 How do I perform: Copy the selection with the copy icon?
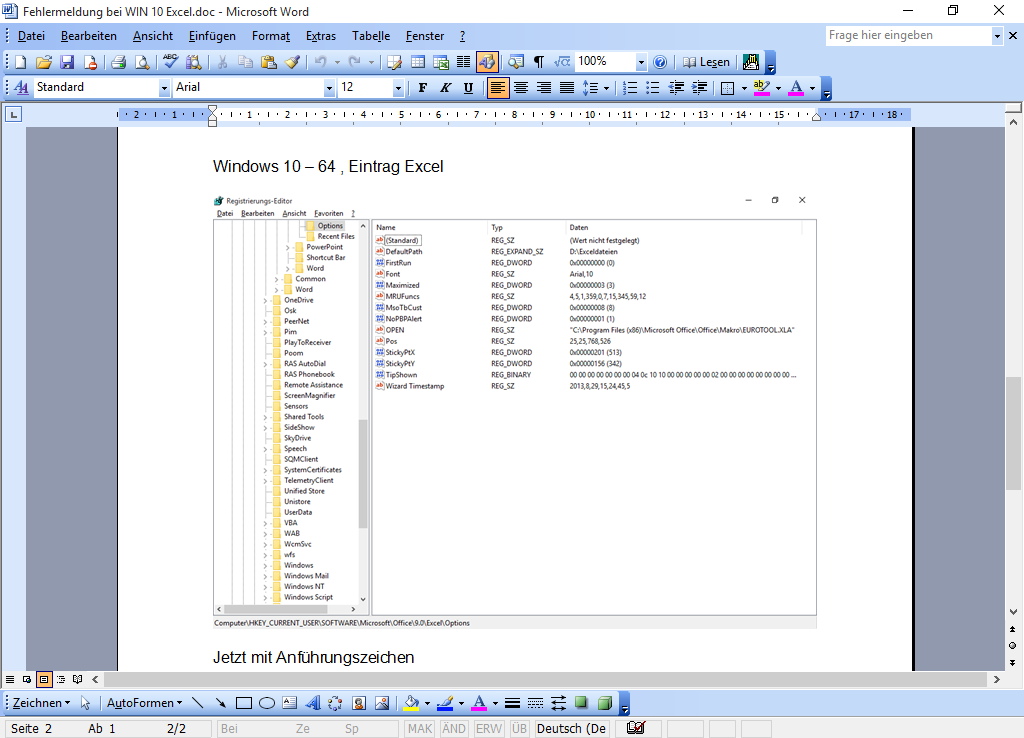coord(246,62)
